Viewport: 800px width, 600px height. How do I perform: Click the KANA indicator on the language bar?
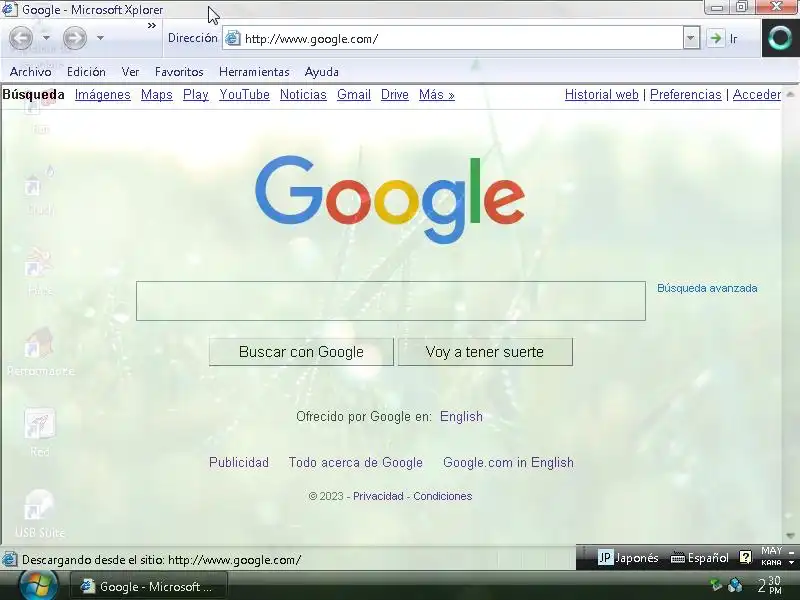pyautogui.click(x=771, y=562)
